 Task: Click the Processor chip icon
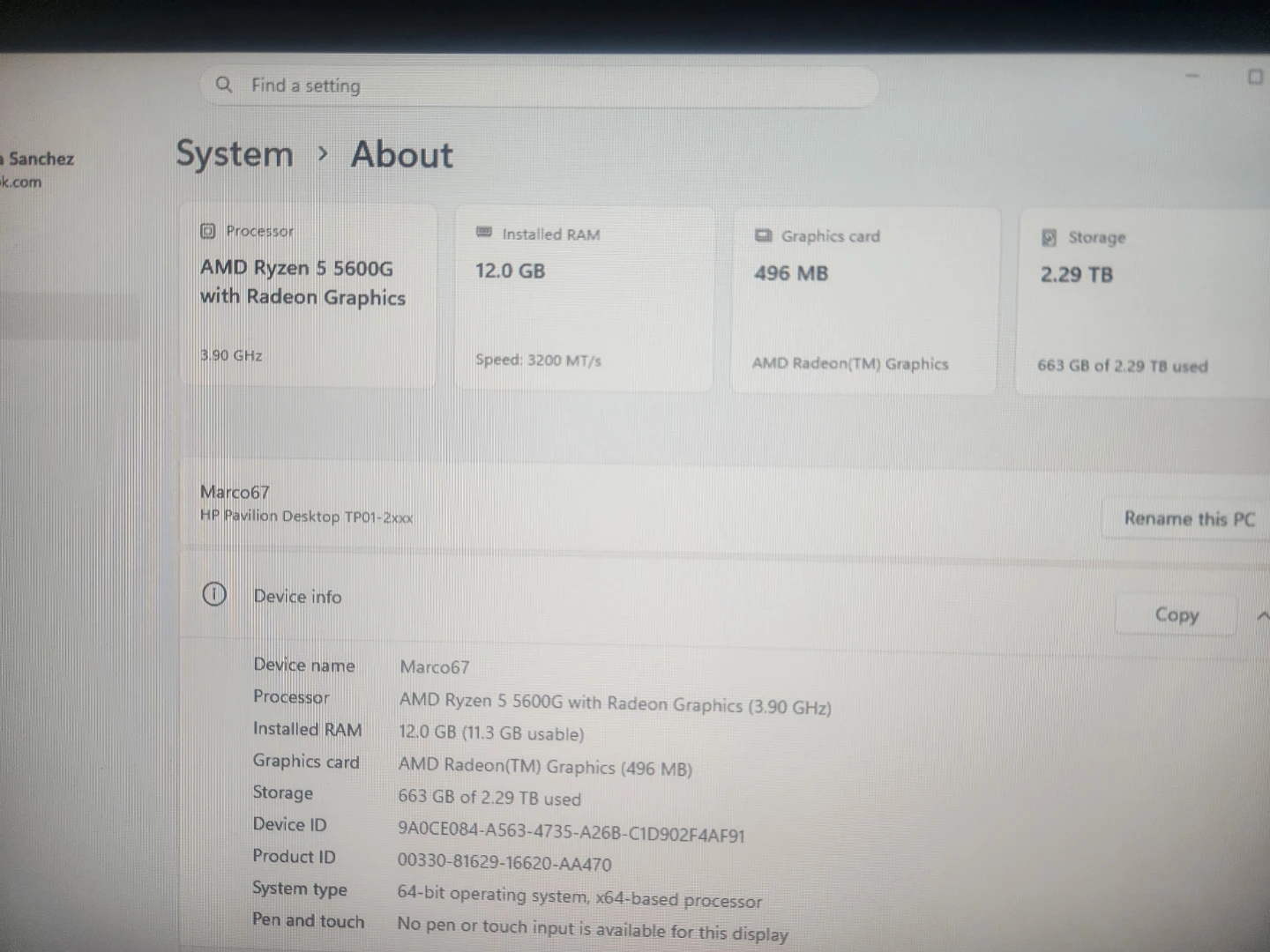208,231
